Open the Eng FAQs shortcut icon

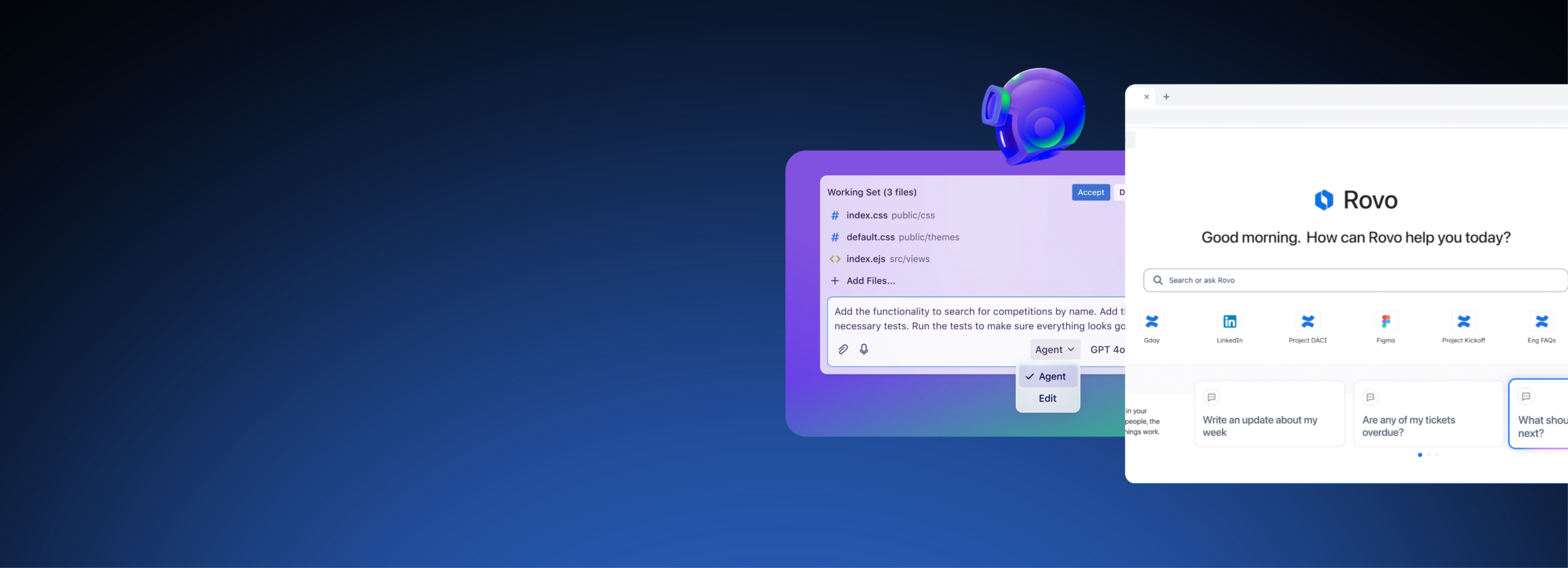(x=1541, y=321)
